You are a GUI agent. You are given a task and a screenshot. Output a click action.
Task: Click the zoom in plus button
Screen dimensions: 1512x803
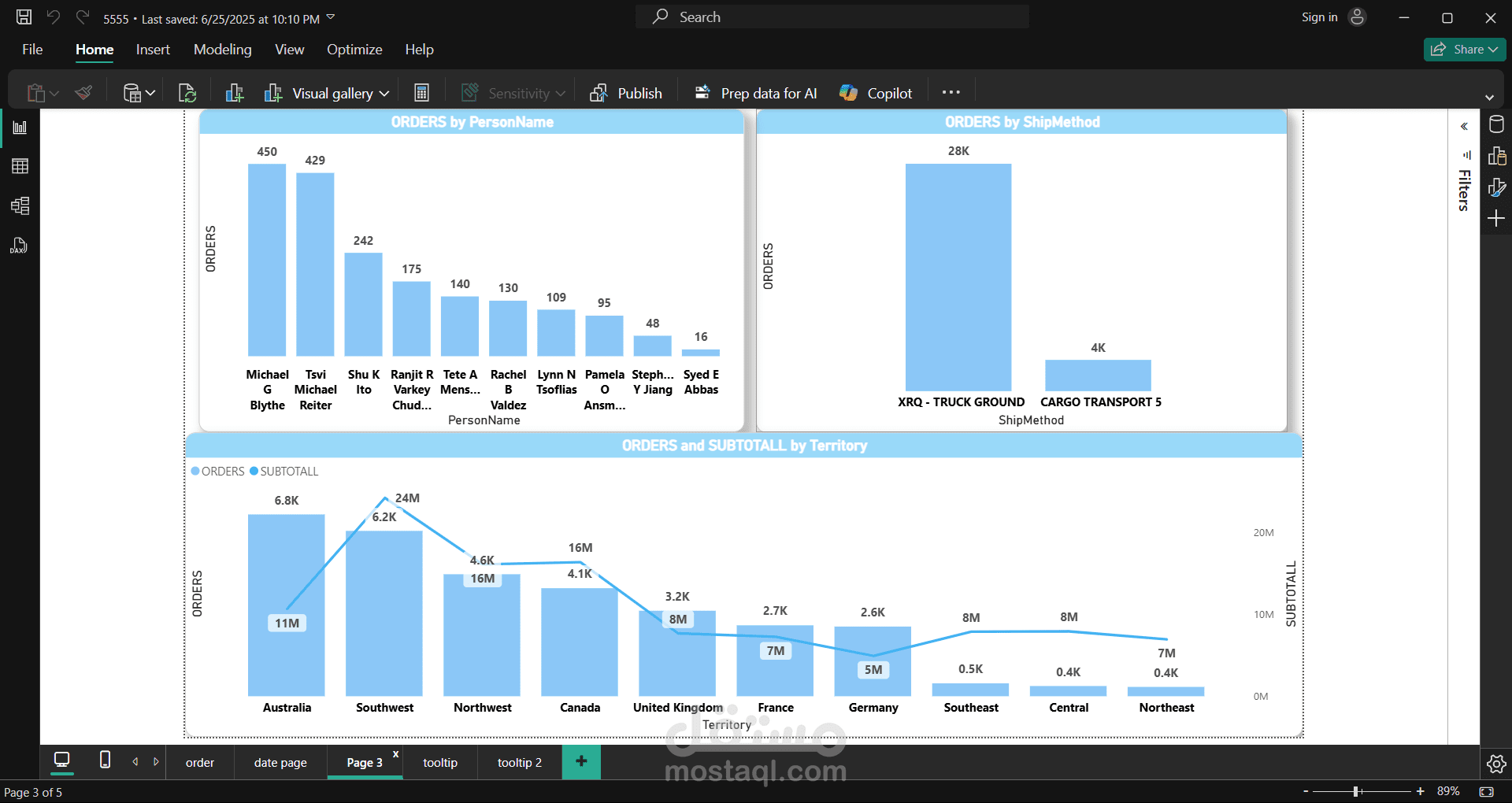click(x=1420, y=791)
